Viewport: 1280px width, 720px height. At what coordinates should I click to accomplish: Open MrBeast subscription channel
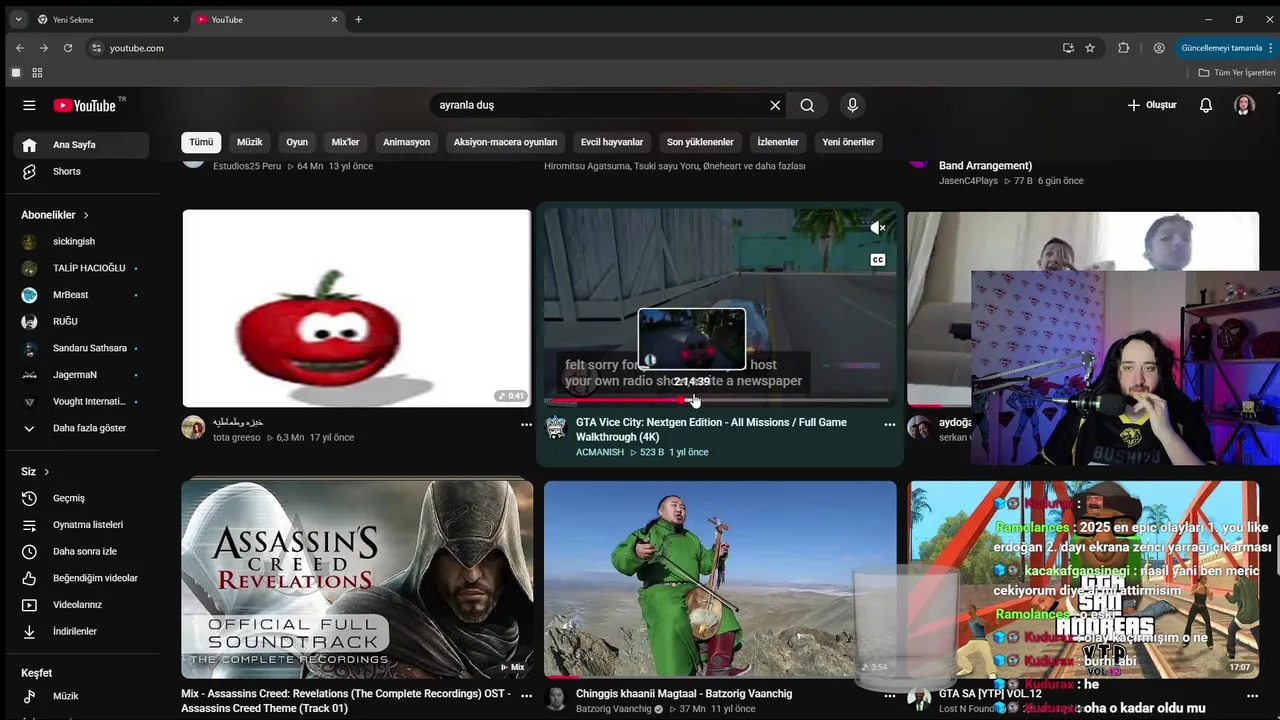[81, 295]
